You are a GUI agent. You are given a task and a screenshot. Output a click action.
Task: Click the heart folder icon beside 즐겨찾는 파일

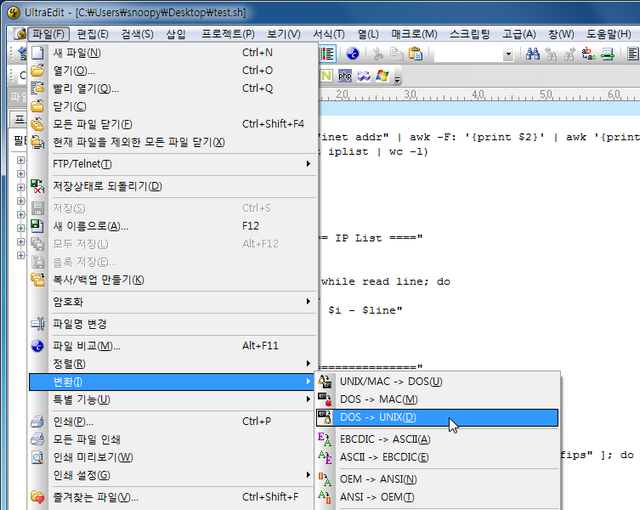point(38,497)
